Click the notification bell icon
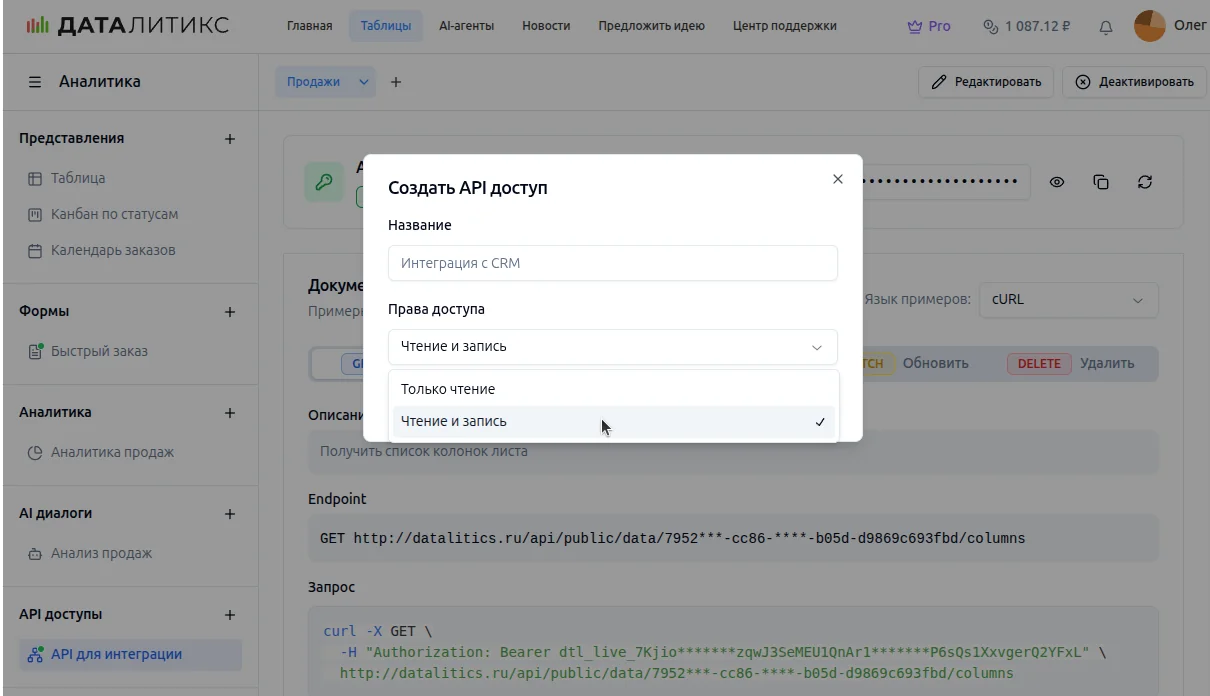The image size is (1210, 696). (1105, 27)
